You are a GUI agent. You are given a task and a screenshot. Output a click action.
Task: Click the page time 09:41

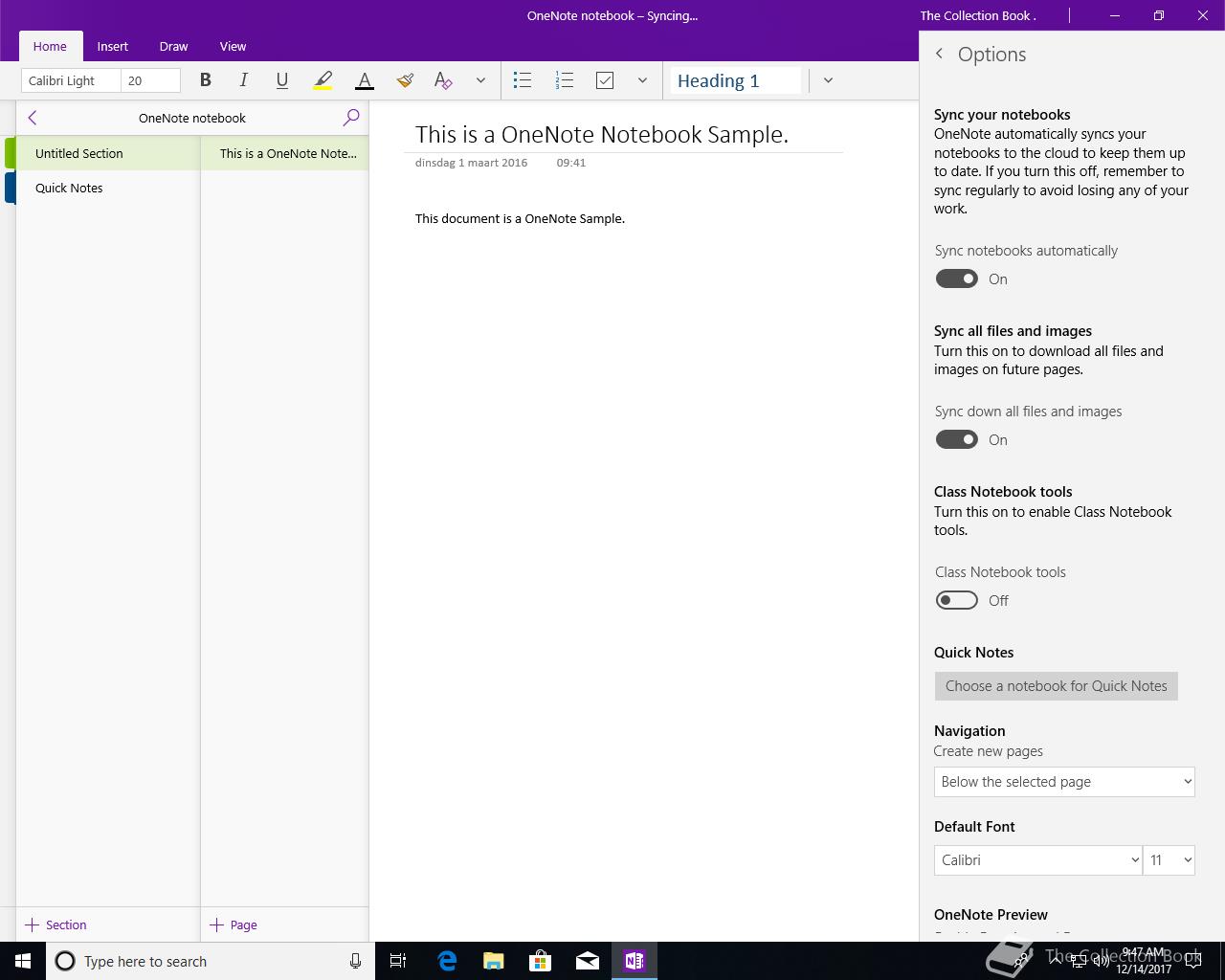point(571,163)
